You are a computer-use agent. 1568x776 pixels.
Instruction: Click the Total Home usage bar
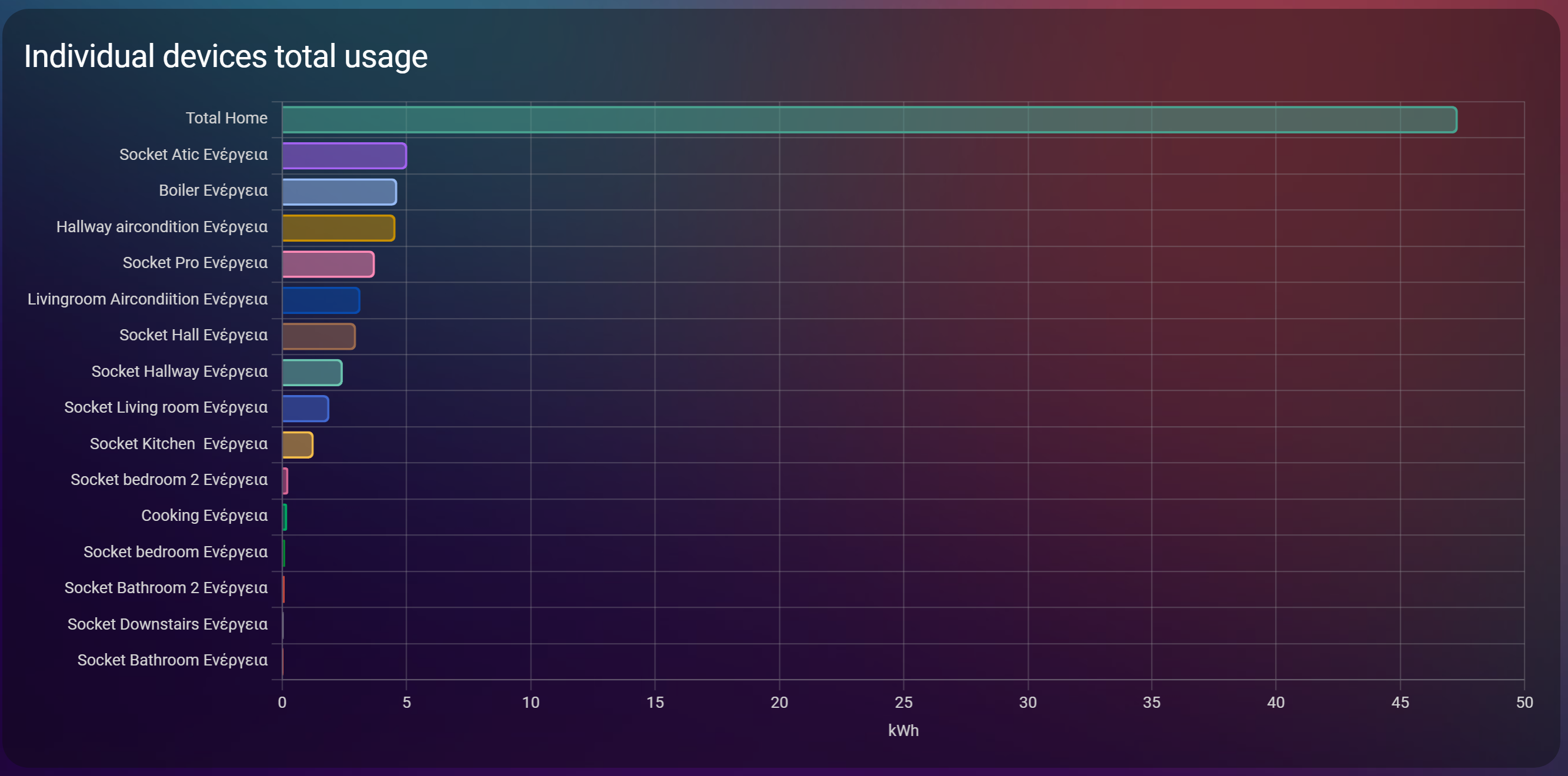(869, 119)
